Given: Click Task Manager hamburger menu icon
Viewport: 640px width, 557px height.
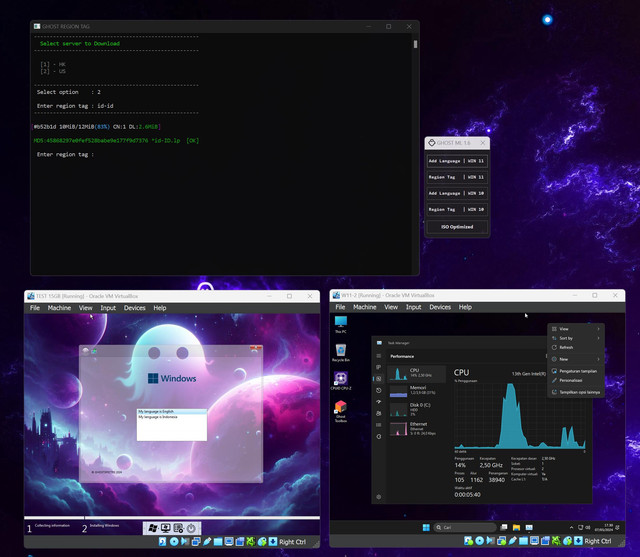Looking at the screenshot, I should click(x=379, y=356).
